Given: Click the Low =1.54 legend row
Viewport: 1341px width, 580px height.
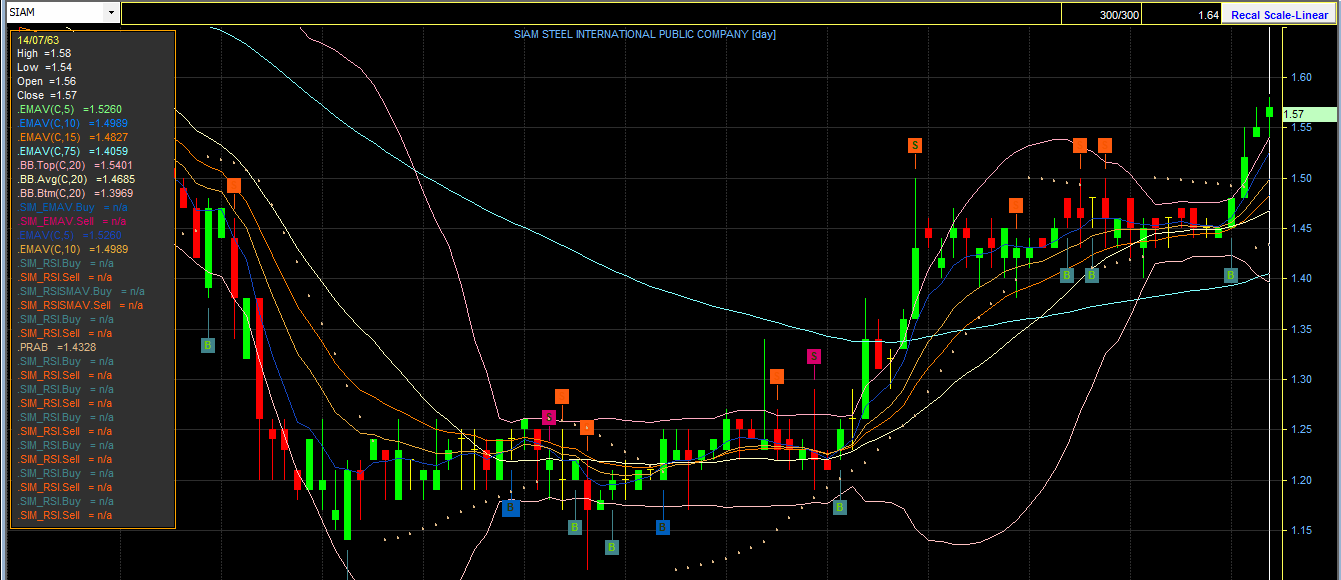Looking at the screenshot, I should click(x=44, y=67).
